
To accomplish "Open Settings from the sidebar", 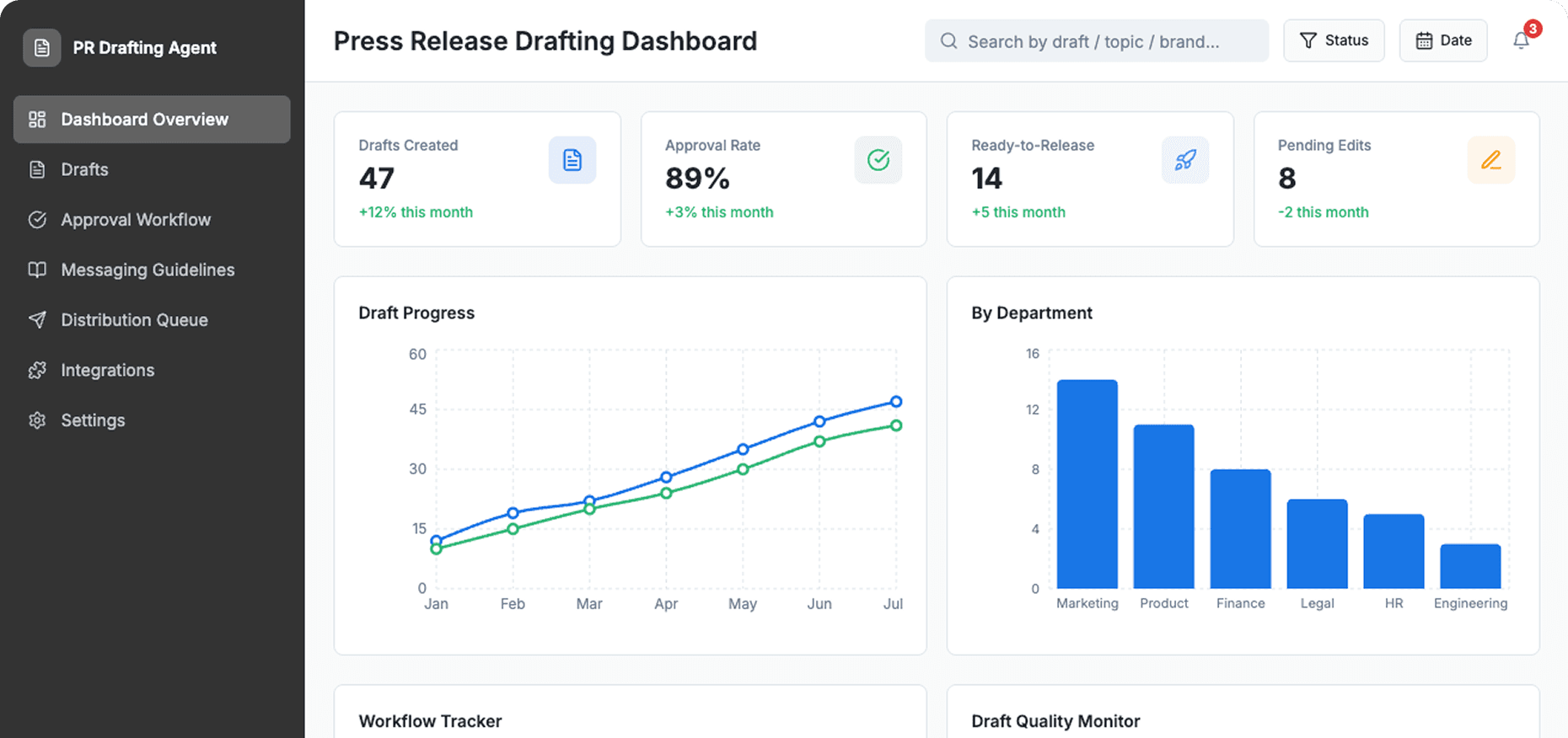I will (152, 420).
